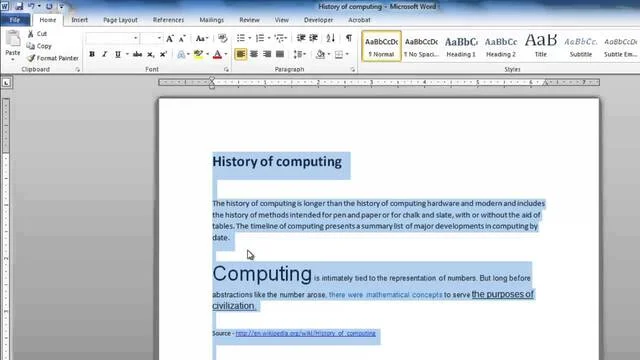Open the View tab
The image size is (640, 360).
click(x=282, y=20)
